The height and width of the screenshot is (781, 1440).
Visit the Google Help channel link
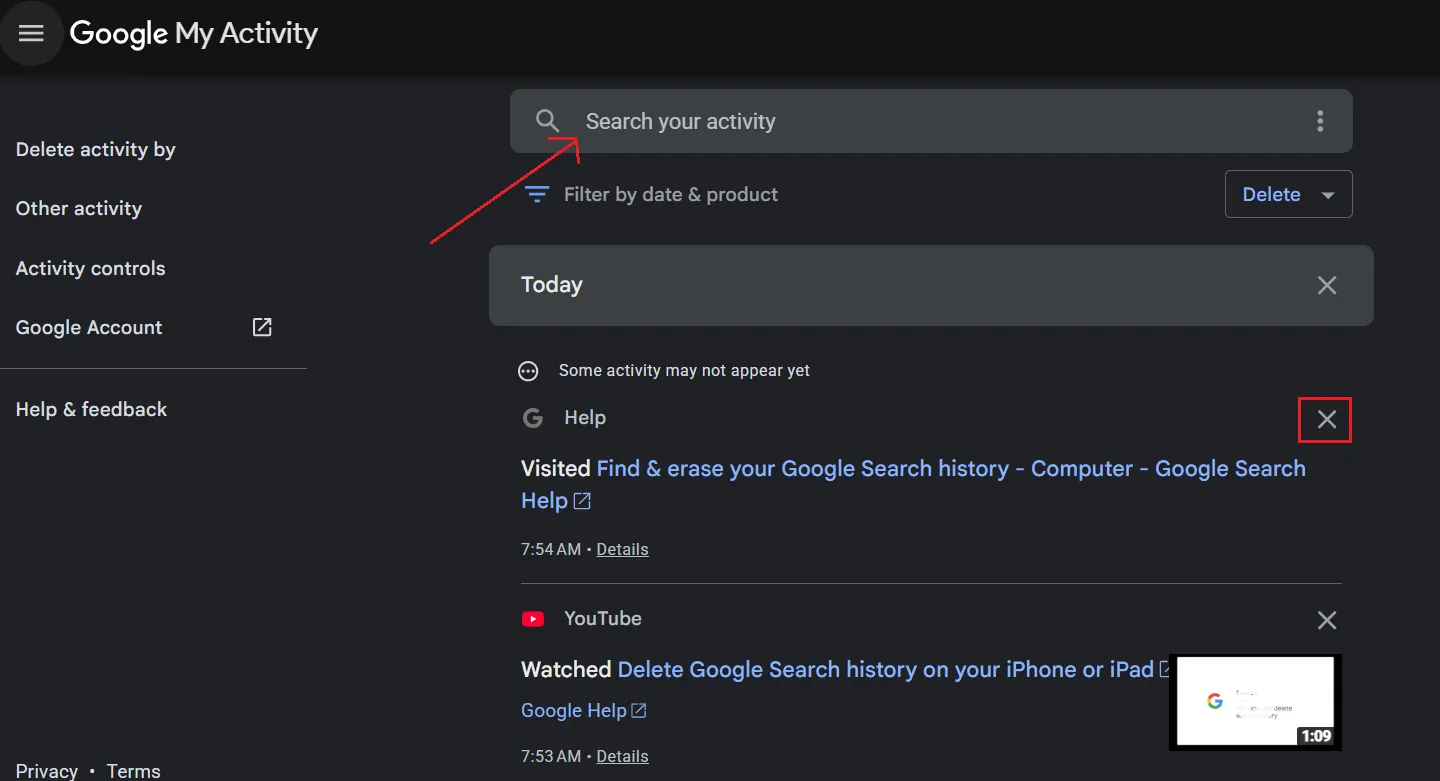click(x=573, y=710)
